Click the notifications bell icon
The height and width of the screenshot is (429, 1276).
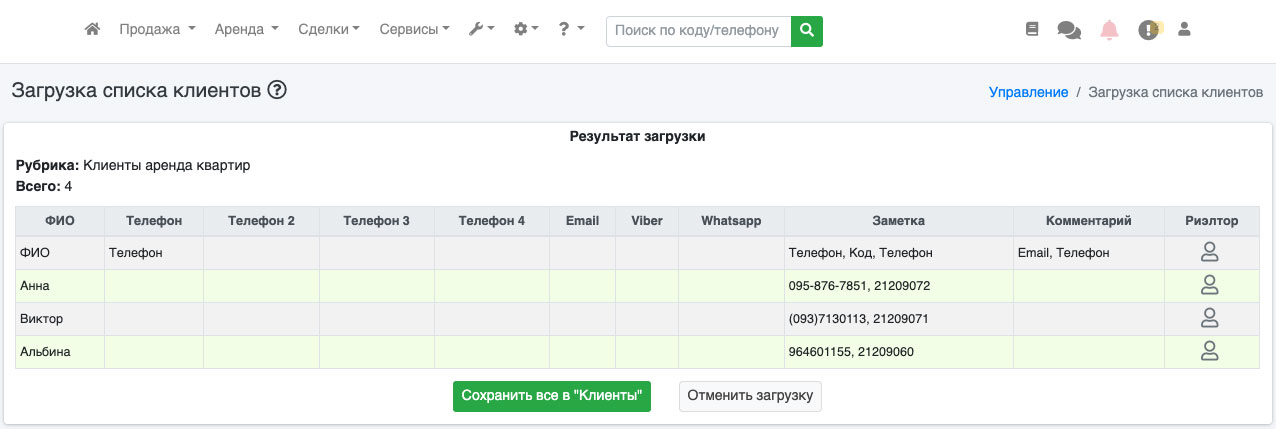[x=1109, y=30]
